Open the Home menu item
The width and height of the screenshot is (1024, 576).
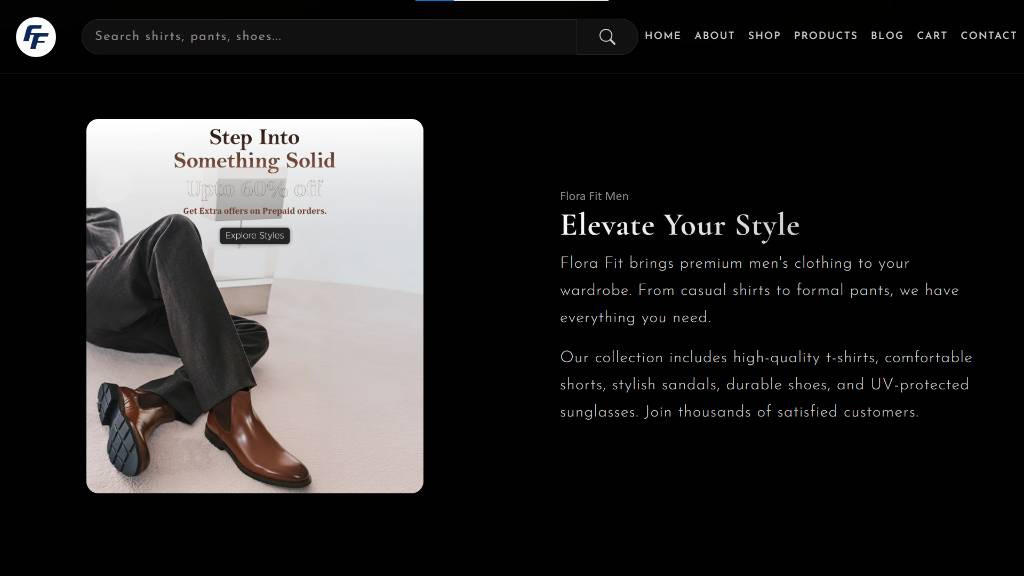[663, 36]
